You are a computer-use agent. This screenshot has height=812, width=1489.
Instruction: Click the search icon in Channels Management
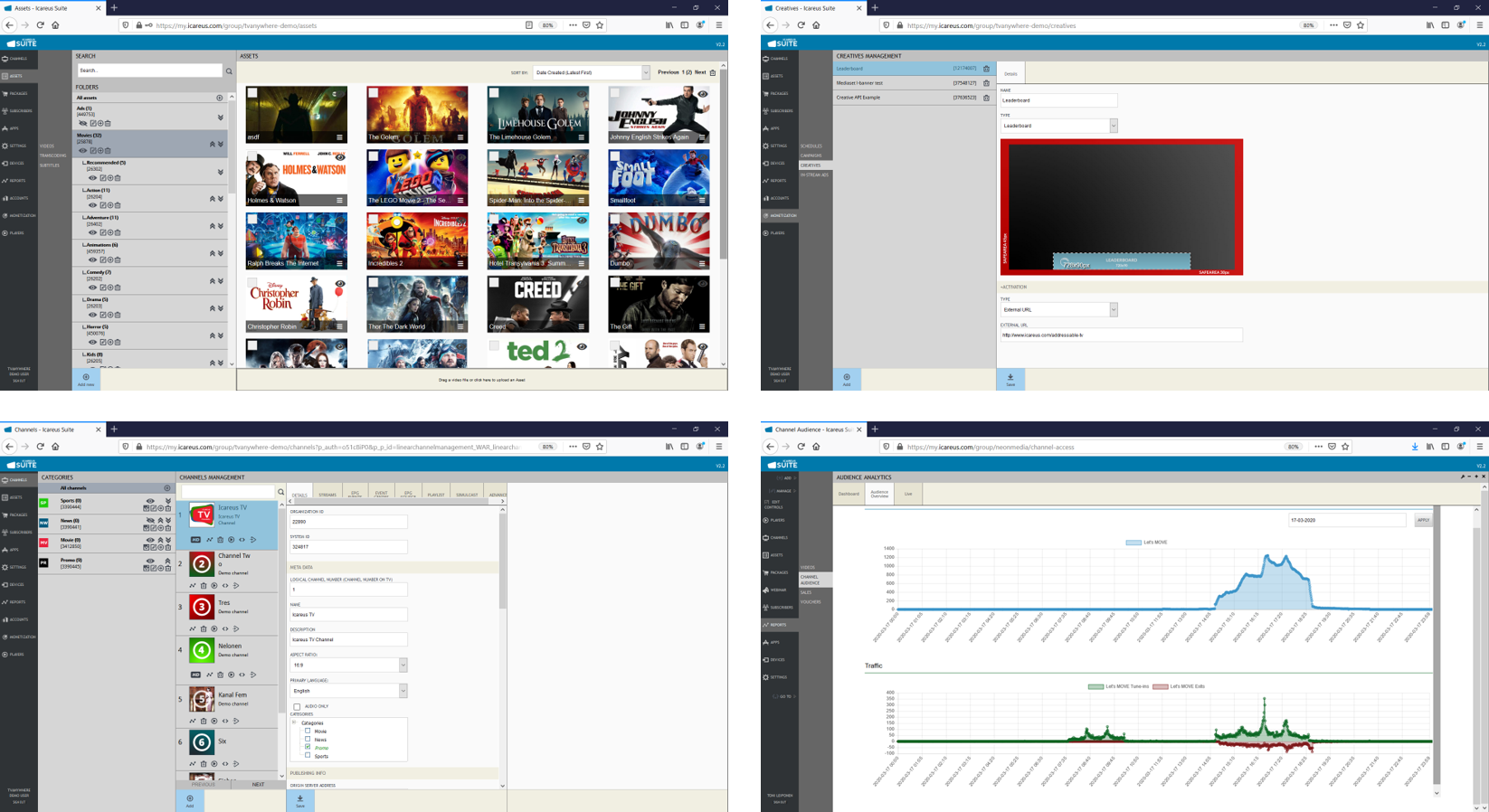(280, 492)
